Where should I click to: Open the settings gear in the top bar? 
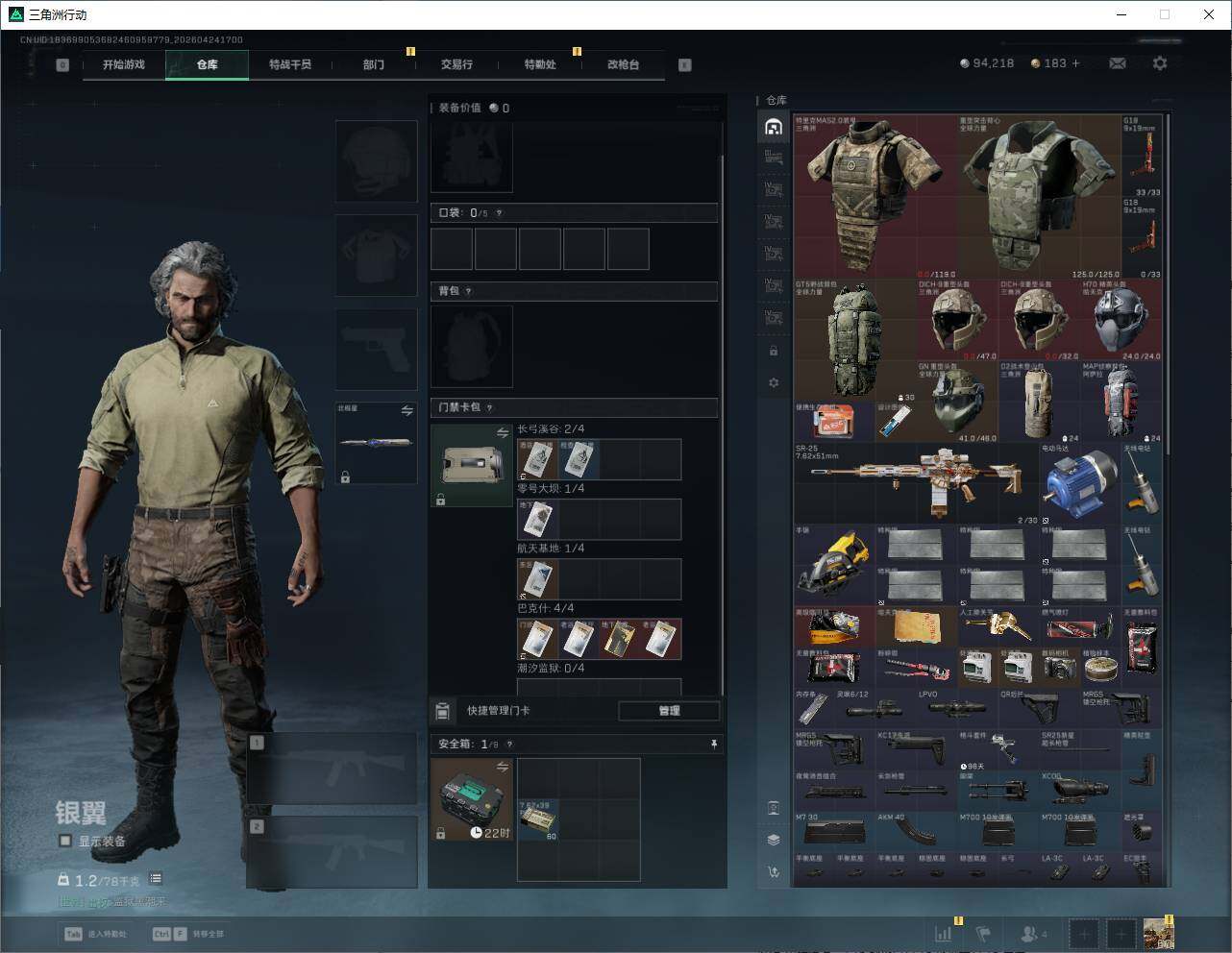tap(1160, 63)
